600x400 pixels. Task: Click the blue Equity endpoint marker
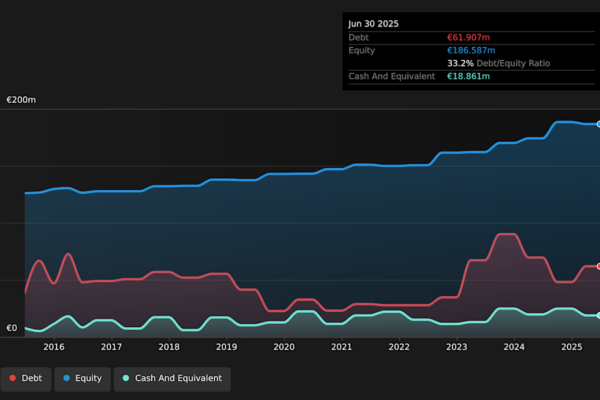[598, 124]
